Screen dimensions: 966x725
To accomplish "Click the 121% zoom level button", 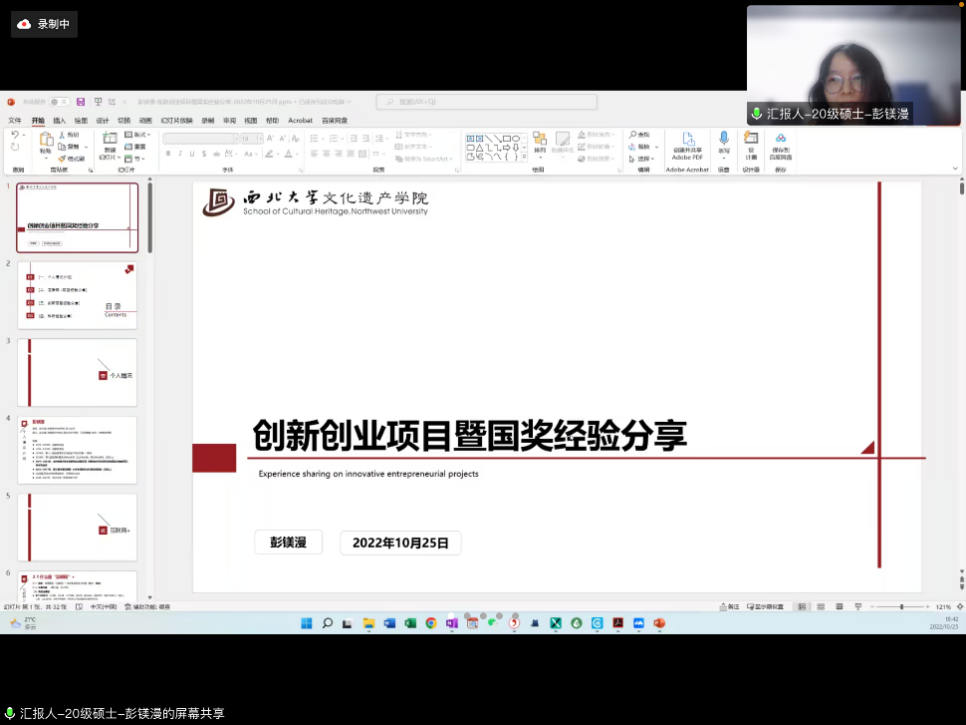I will pos(943,607).
